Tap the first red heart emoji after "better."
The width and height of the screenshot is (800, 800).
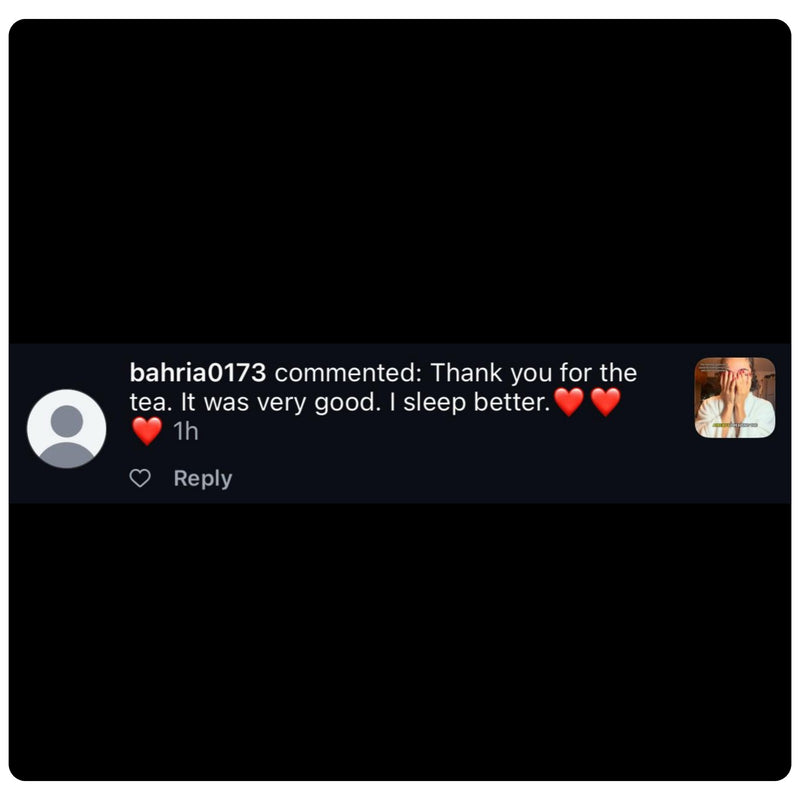[569, 402]
